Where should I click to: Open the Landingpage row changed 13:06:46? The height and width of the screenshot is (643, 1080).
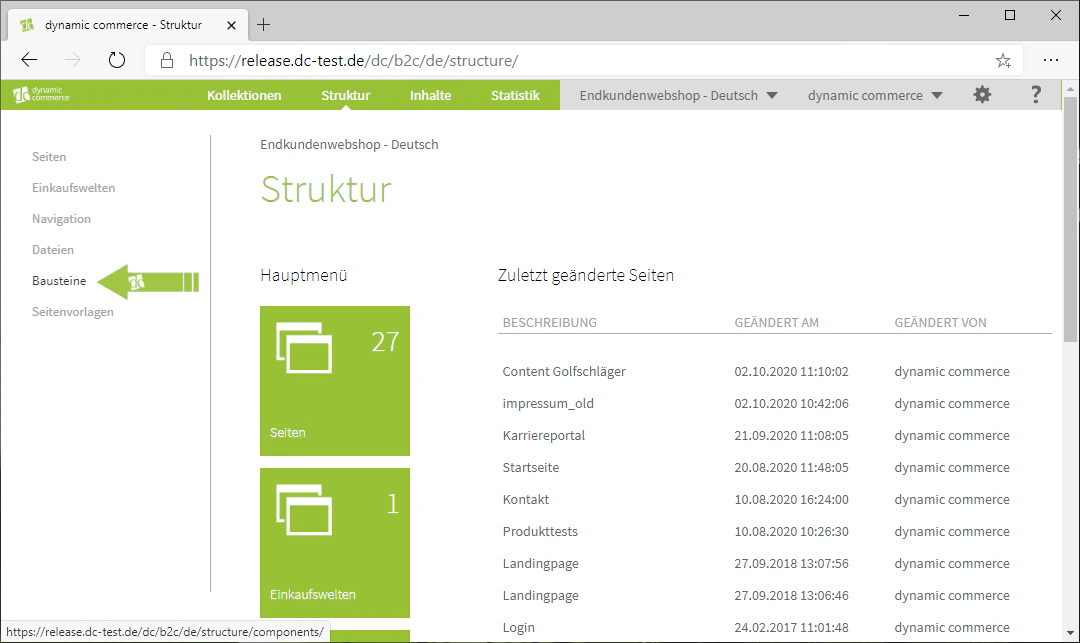(x=775, y=595)
